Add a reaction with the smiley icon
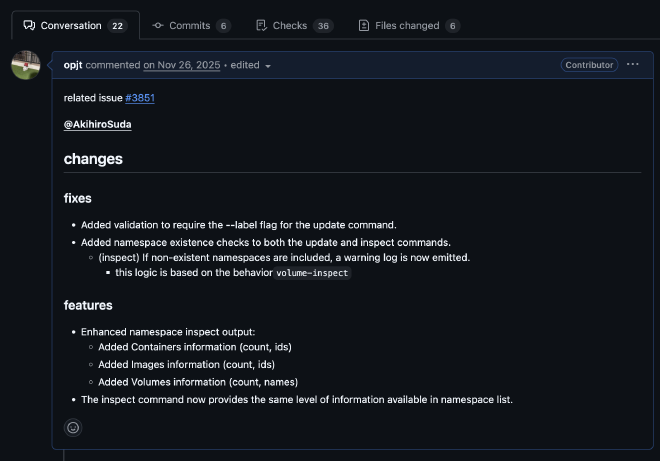The width and height of the screenshot is (660, 461). pos(73,427)
